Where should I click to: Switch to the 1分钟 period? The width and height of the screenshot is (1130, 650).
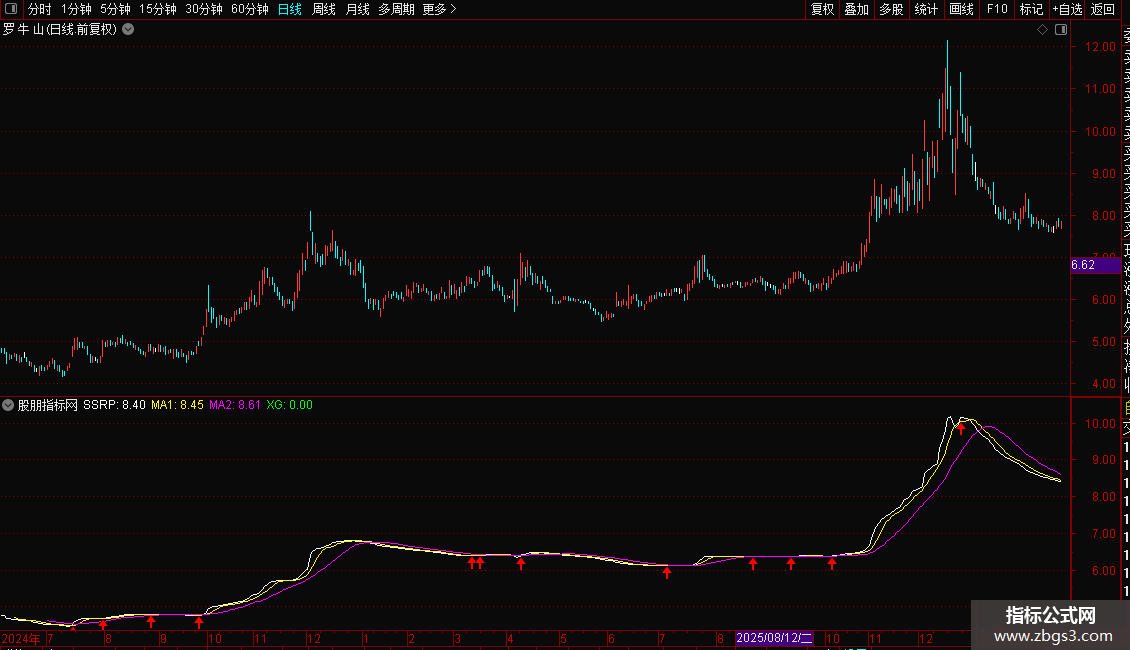click(x=76, y=9)
